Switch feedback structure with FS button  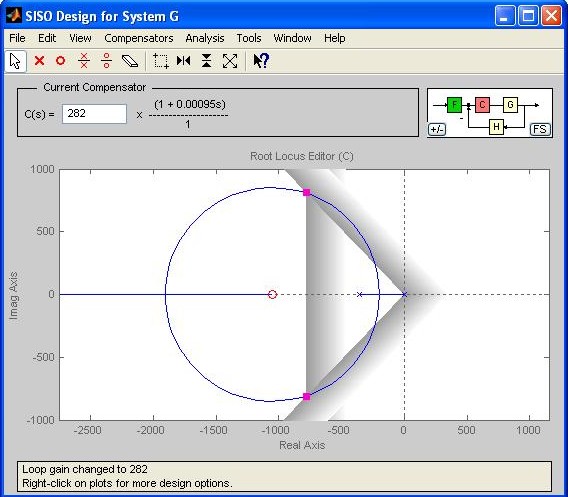(x=540, y=129)
